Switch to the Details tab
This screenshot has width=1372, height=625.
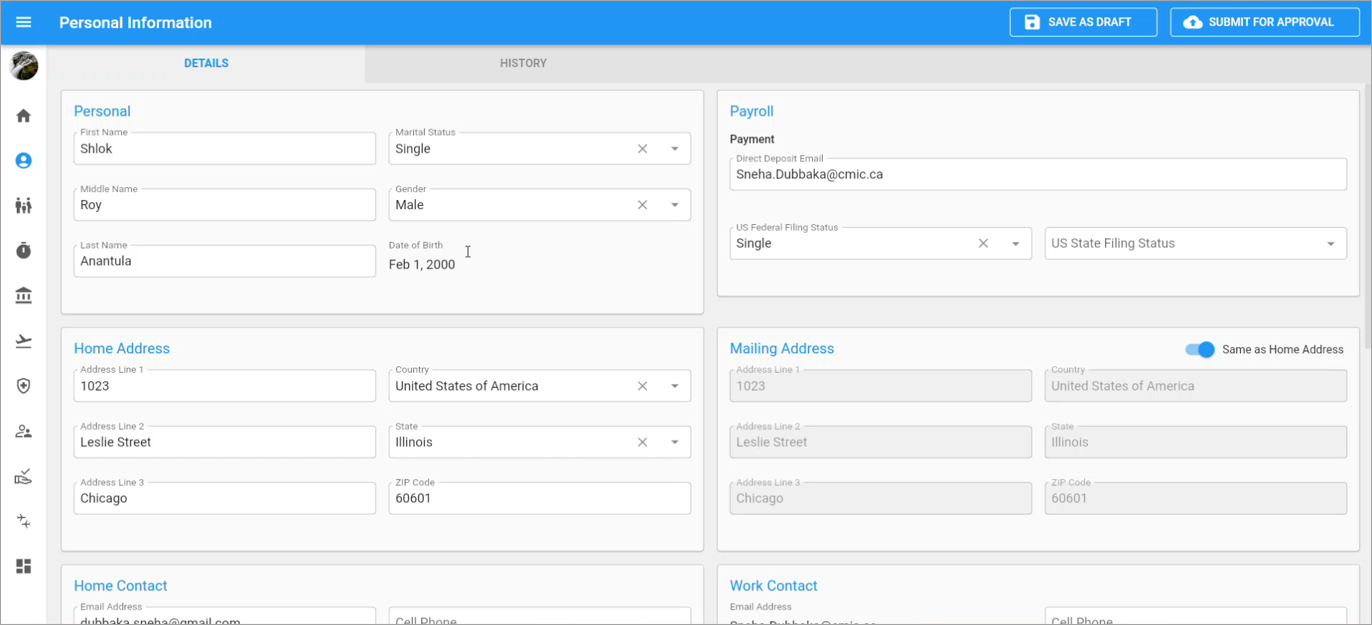(x=206, y=63)
